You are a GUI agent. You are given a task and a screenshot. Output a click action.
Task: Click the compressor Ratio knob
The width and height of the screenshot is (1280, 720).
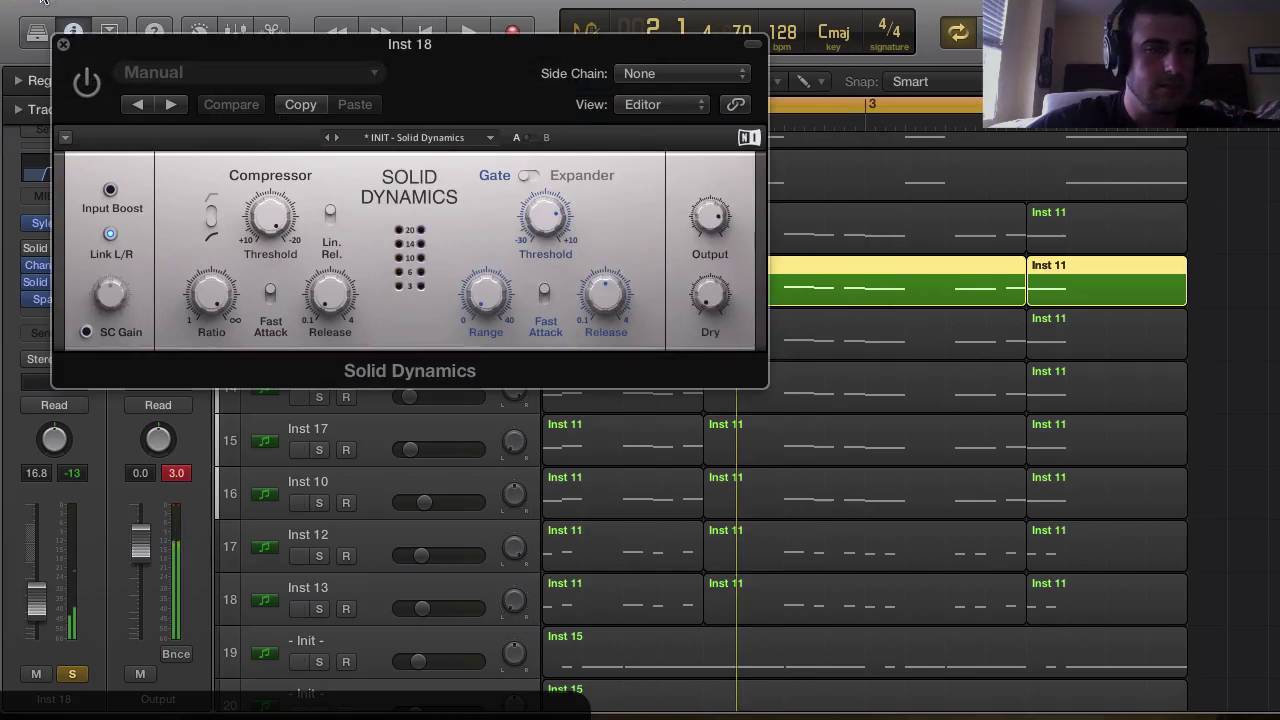(211, 294)
